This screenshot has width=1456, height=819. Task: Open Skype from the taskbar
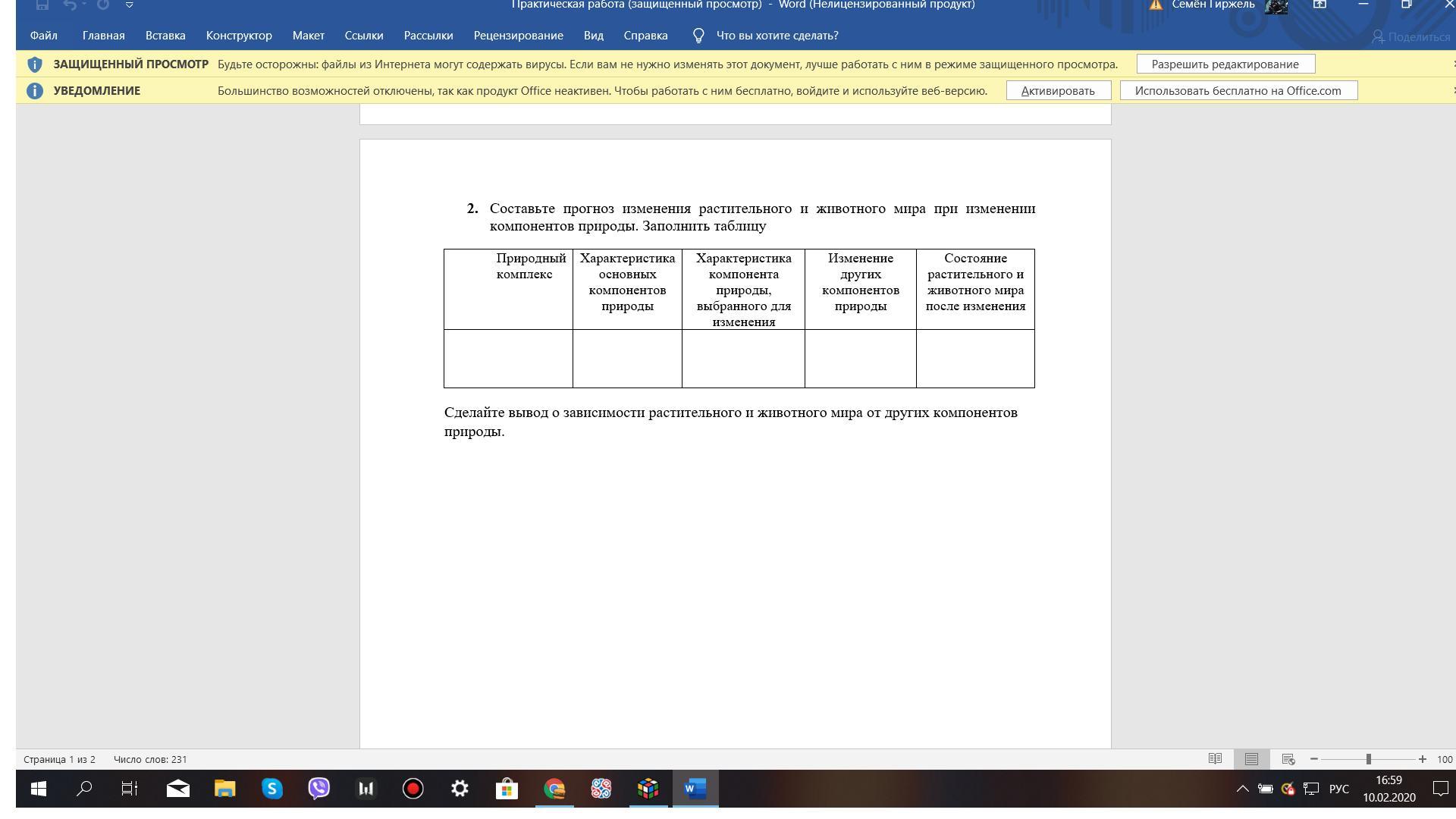[271, 789]
